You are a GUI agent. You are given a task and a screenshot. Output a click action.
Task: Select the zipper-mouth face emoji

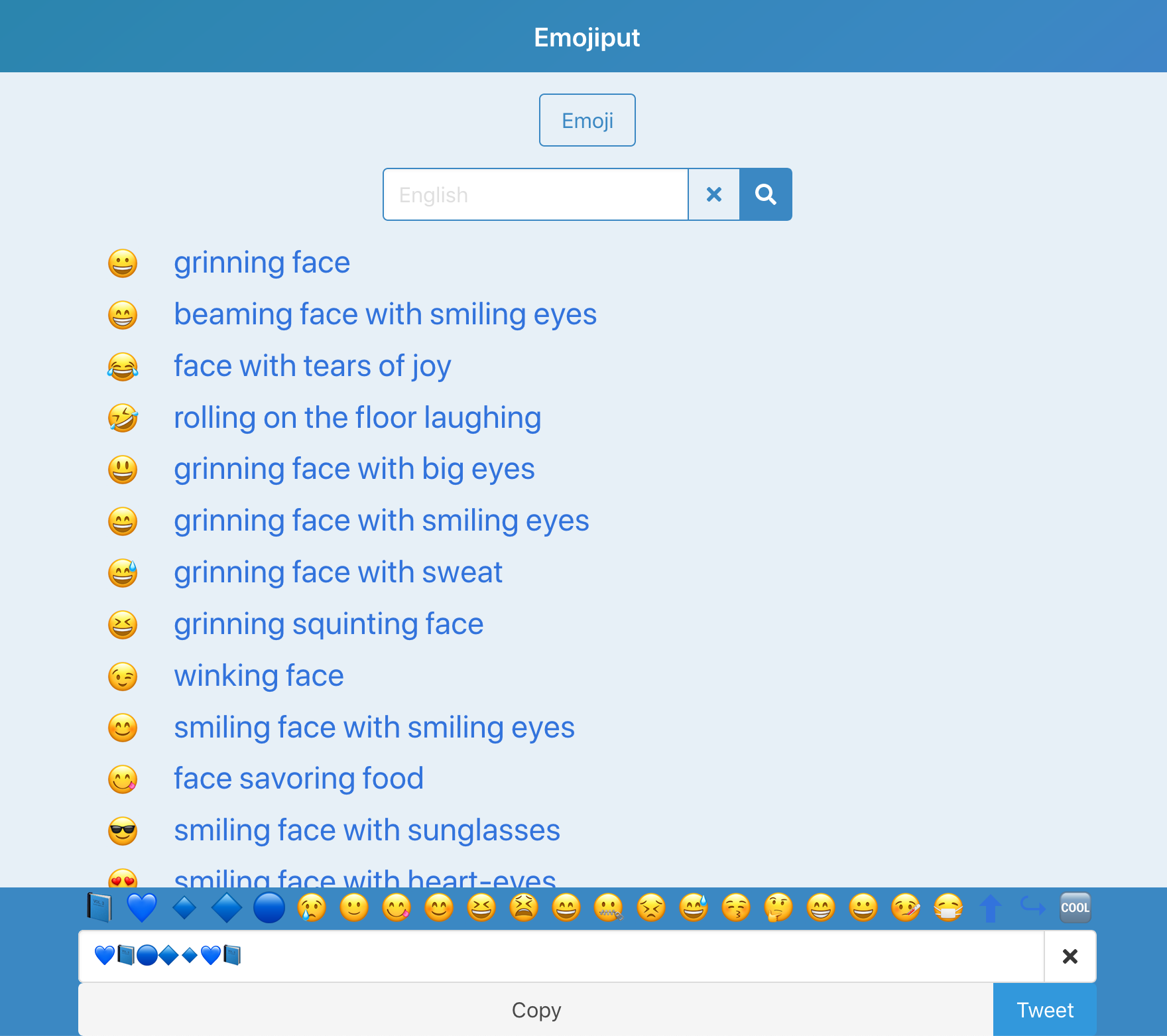(x=609, y=907)
